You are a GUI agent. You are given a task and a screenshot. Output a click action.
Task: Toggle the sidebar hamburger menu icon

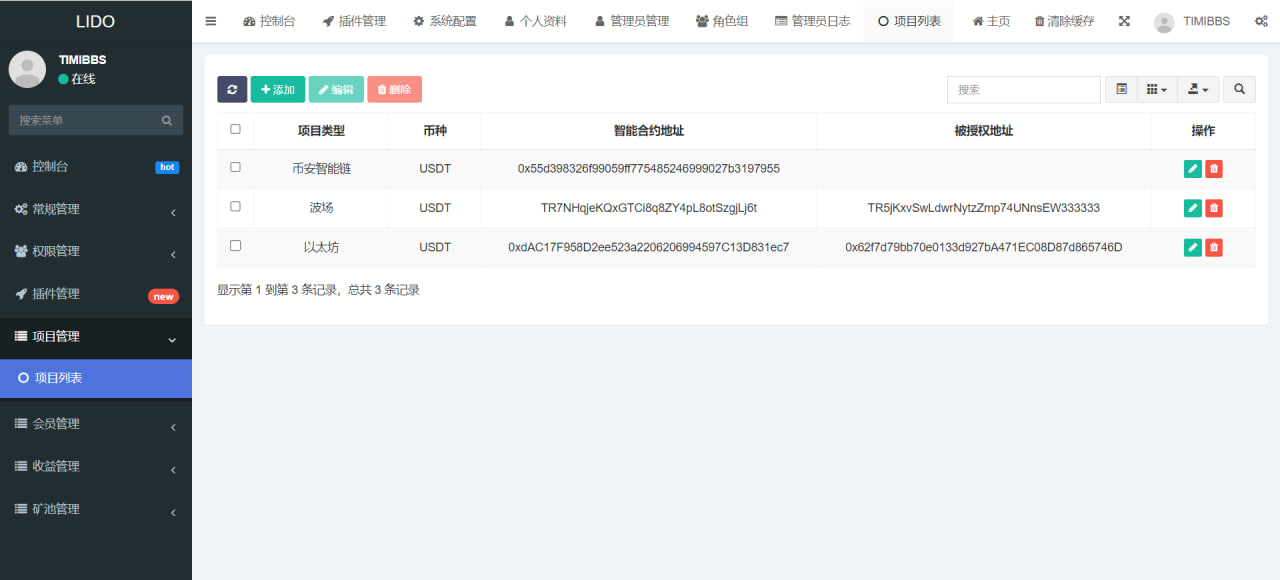coord(210,21)
